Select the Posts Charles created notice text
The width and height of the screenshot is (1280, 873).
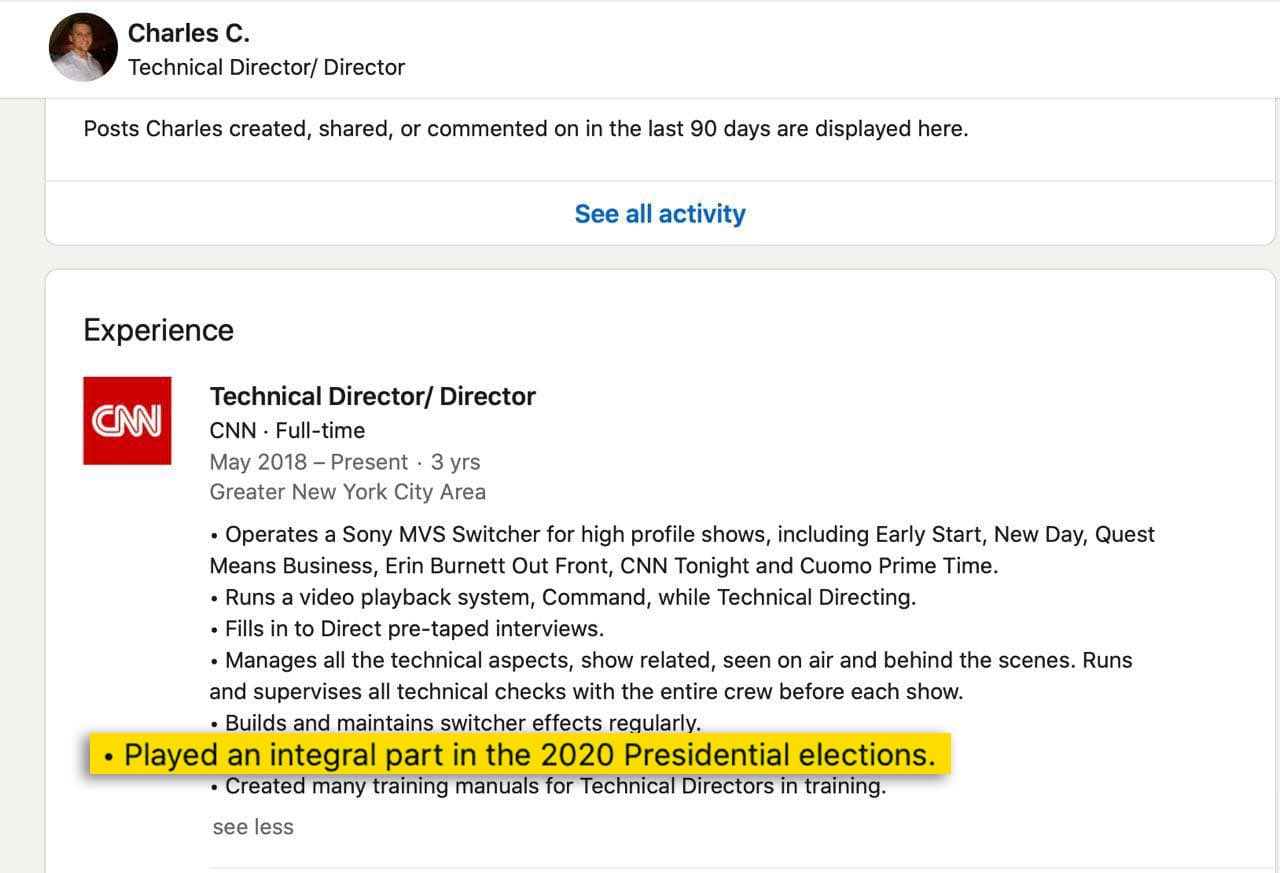526,129
